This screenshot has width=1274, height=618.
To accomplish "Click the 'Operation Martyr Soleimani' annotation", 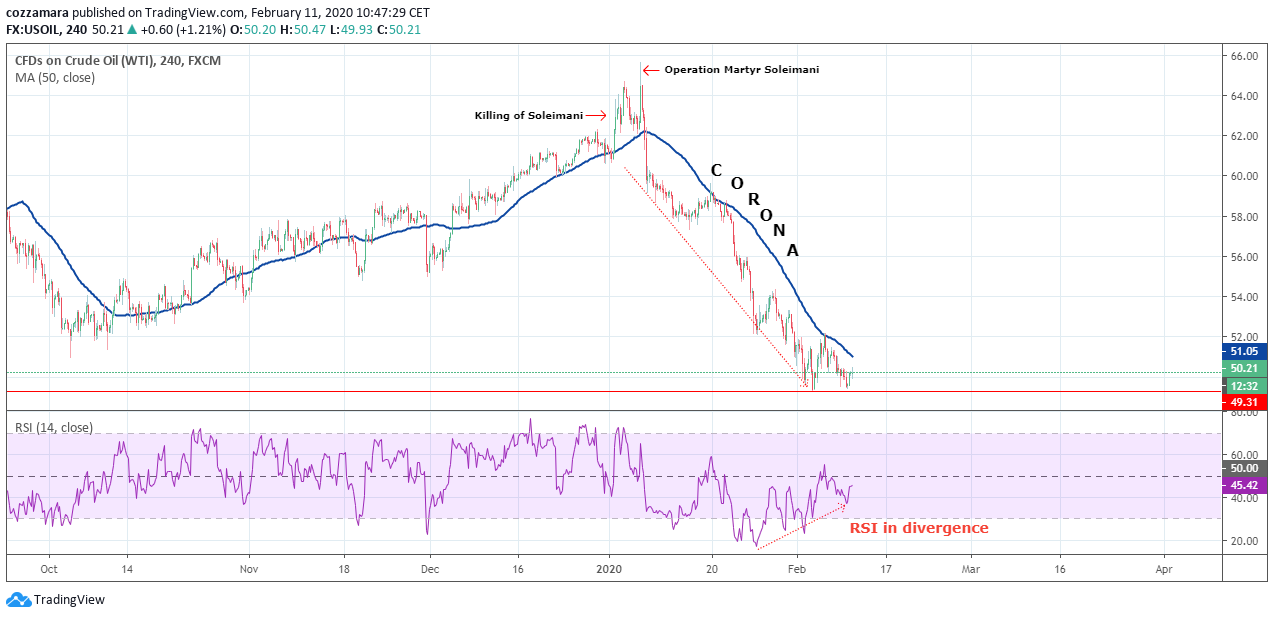I will [742, 70].
